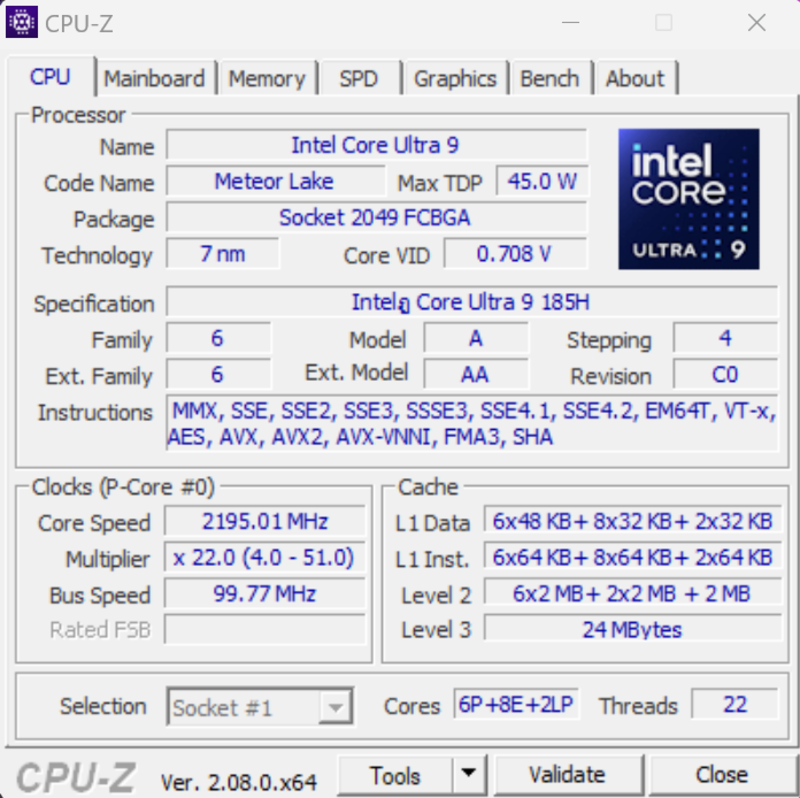The height and width of the screenshot is (798, 800).
Task: Click the Stepping value 4
Action: pyautogui.click(x=726, y=338)
